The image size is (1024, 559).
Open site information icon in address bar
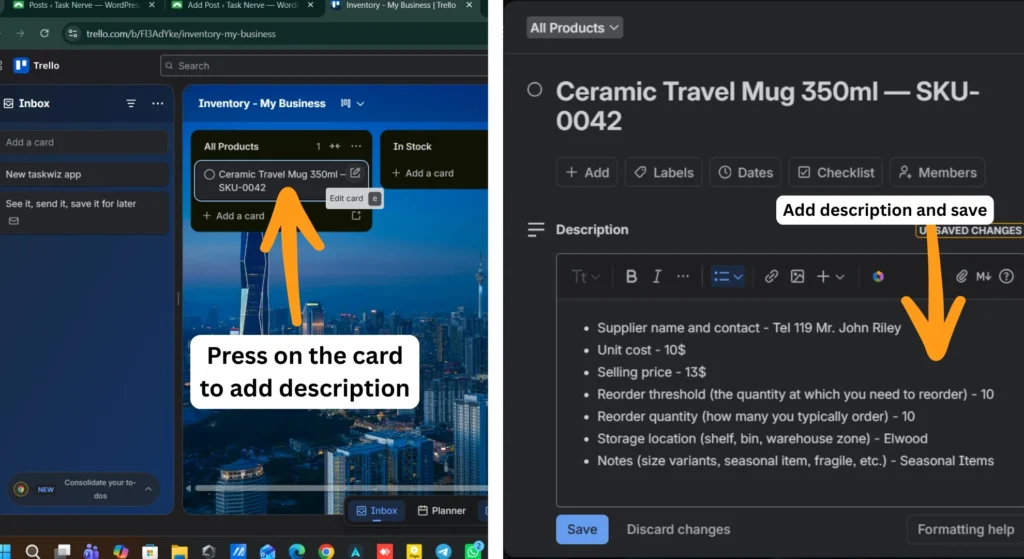[73, 33]
